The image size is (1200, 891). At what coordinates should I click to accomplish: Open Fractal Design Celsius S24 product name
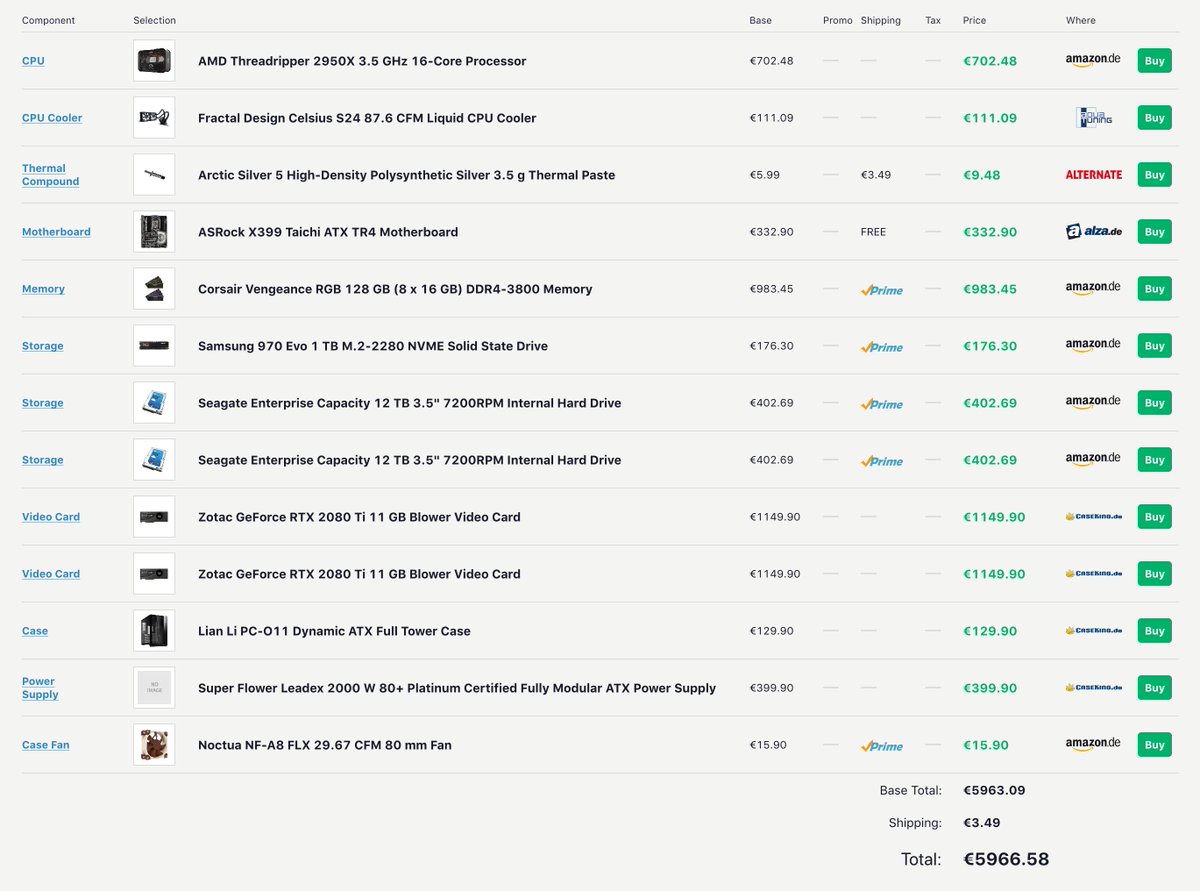click(367, 118)
